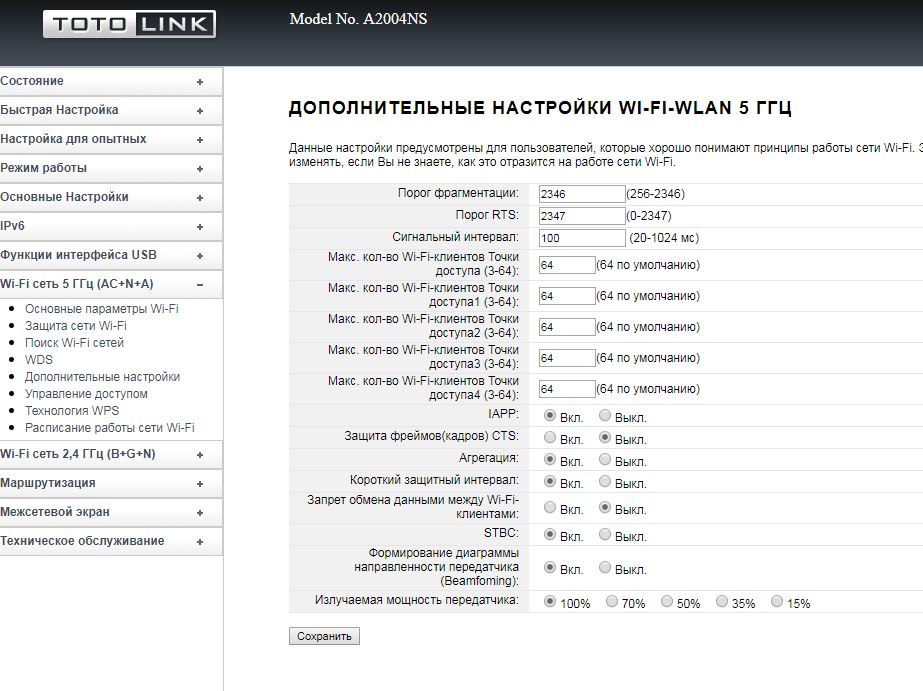
Task: Select 15% transmitter power option
Action: (777, 602)
